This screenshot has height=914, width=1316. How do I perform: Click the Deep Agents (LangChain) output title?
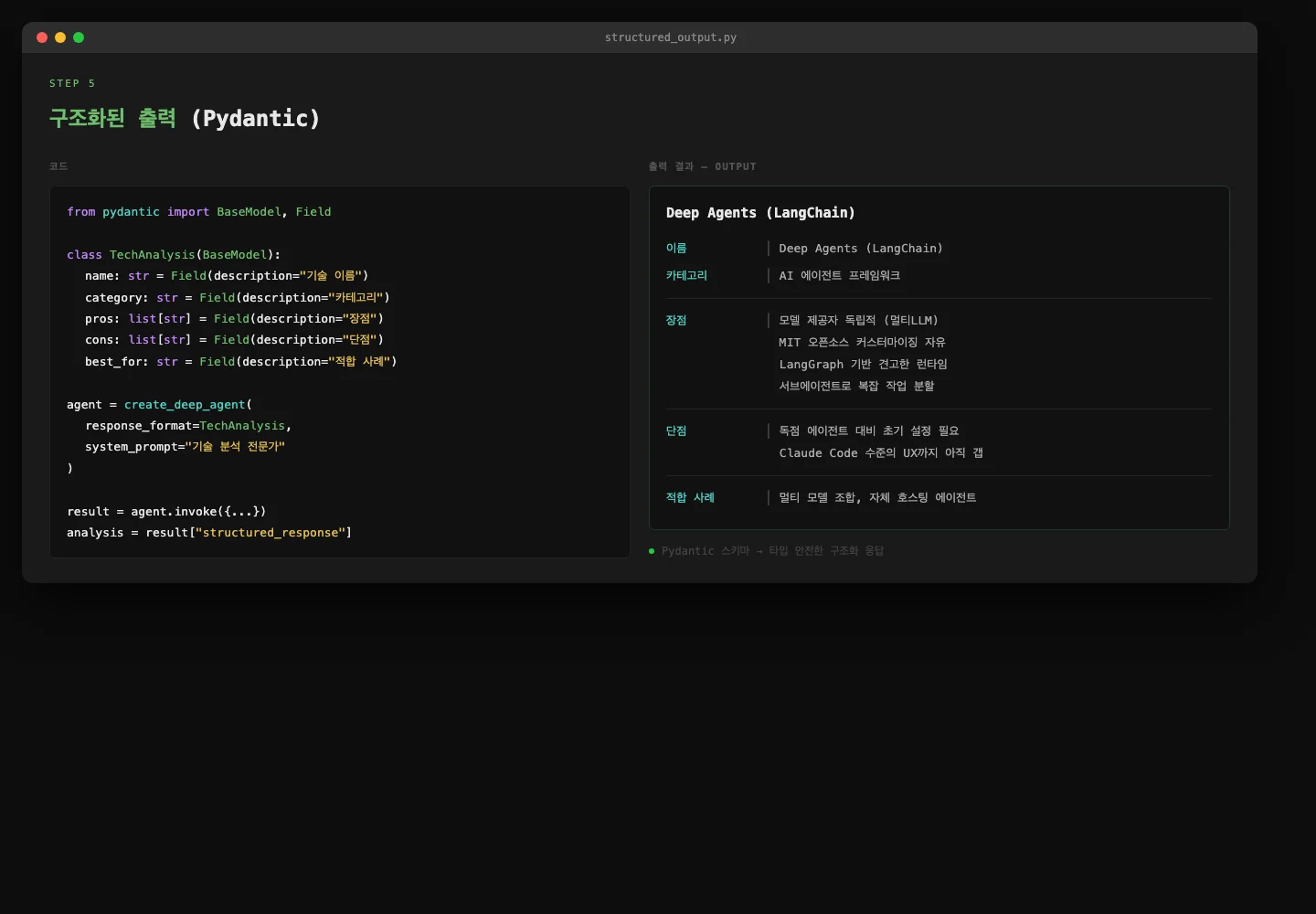[x=760, y=213]
